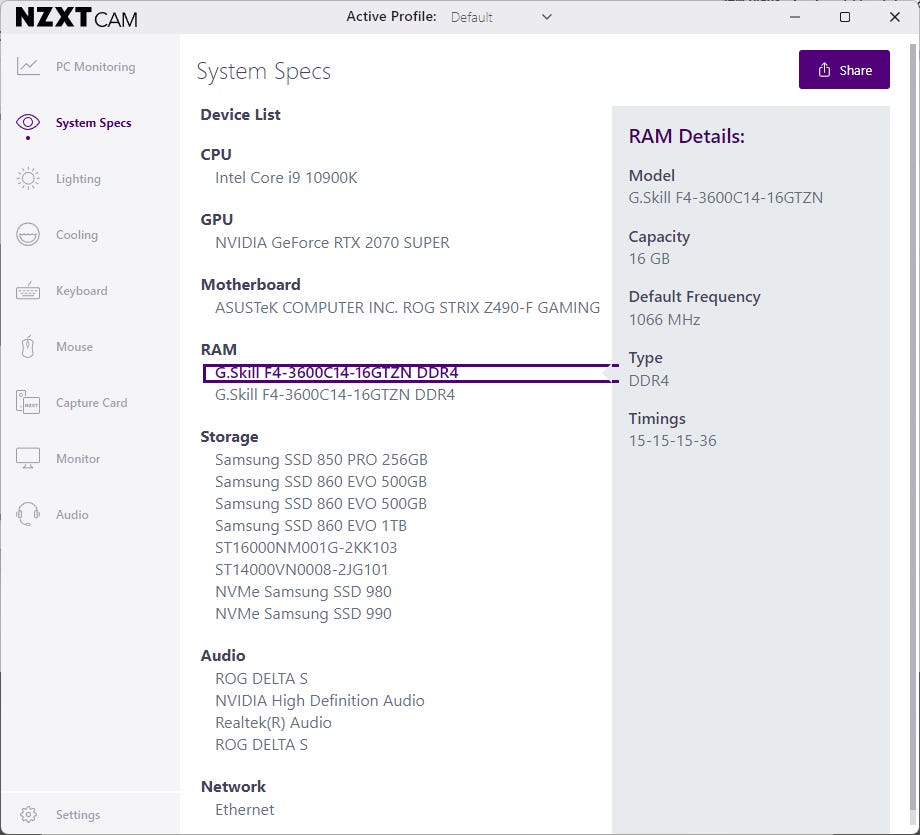Open PC Monitoring graph icon

28,66
